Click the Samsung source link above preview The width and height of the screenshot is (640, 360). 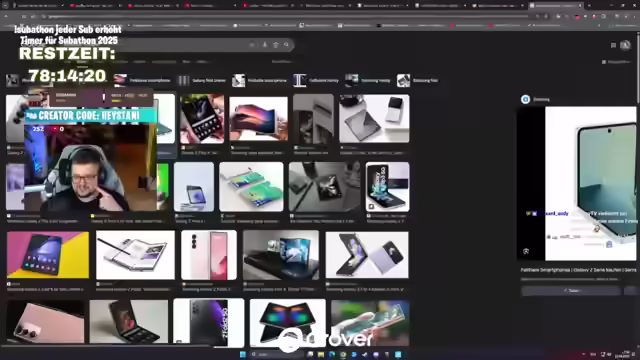[x=536, y=99]
